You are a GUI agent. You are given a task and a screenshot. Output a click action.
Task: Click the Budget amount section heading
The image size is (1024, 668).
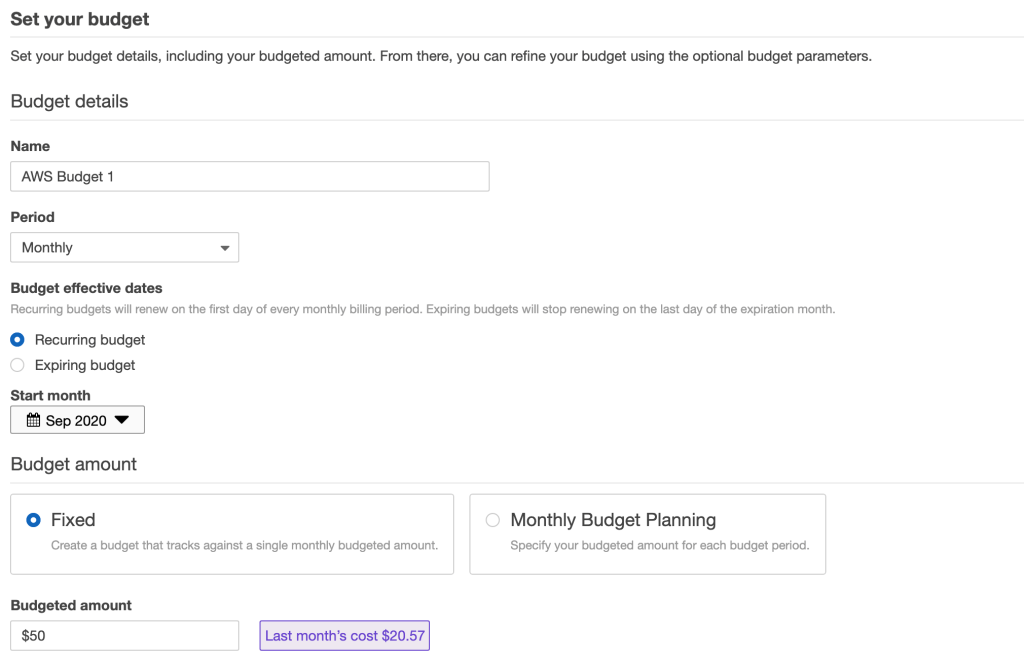coord(74,464)
